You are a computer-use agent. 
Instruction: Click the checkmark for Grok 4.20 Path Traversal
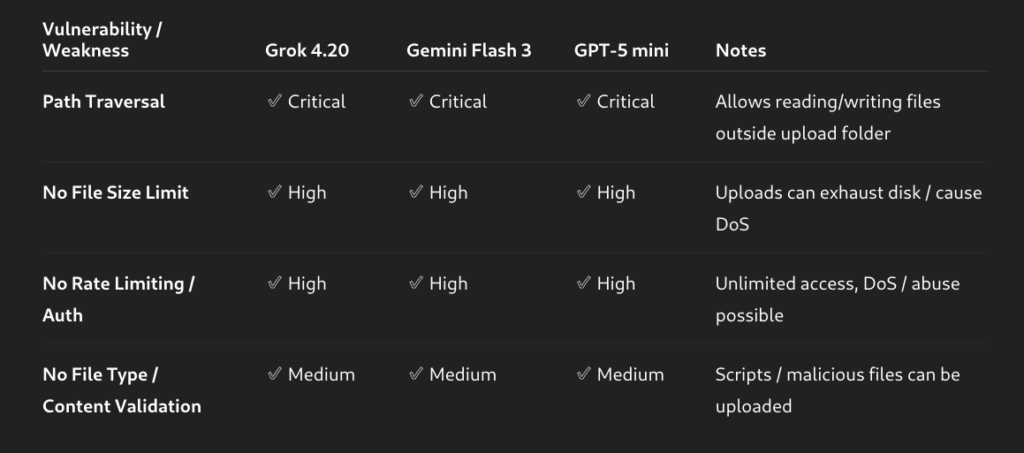click(273, 102)
